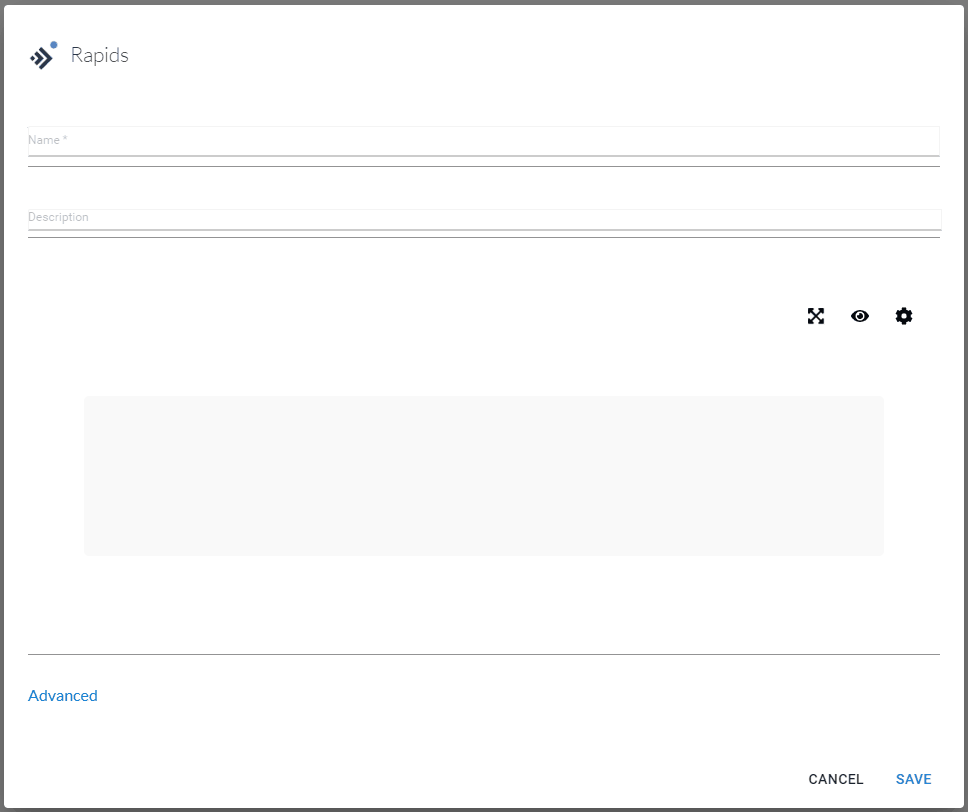
Task: Click CANCEL to dismiss the dialog
Action: pos(835,779)
